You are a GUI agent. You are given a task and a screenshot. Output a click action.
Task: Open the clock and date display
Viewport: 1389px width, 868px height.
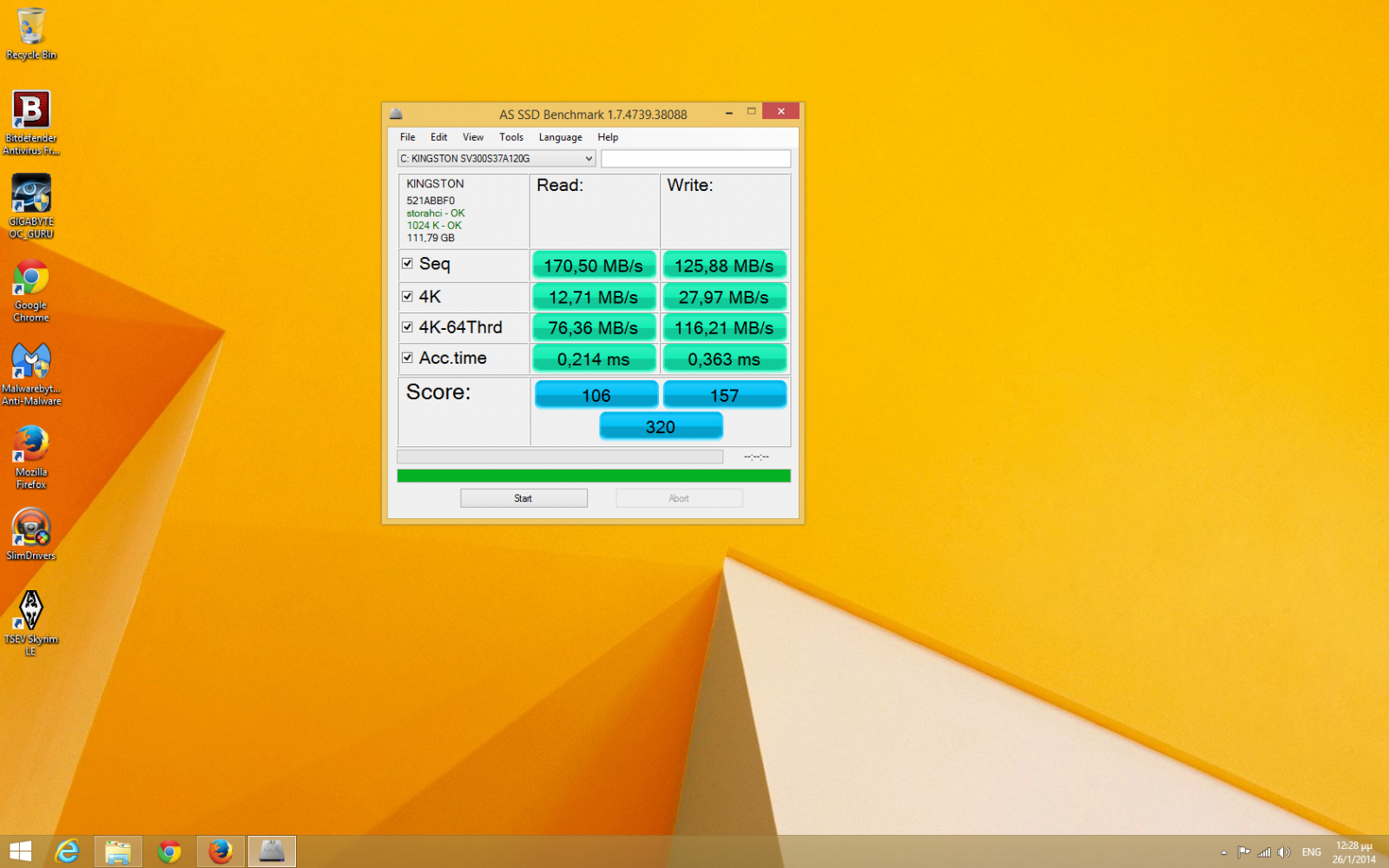pyautogui.click(x=1354, y=852)
